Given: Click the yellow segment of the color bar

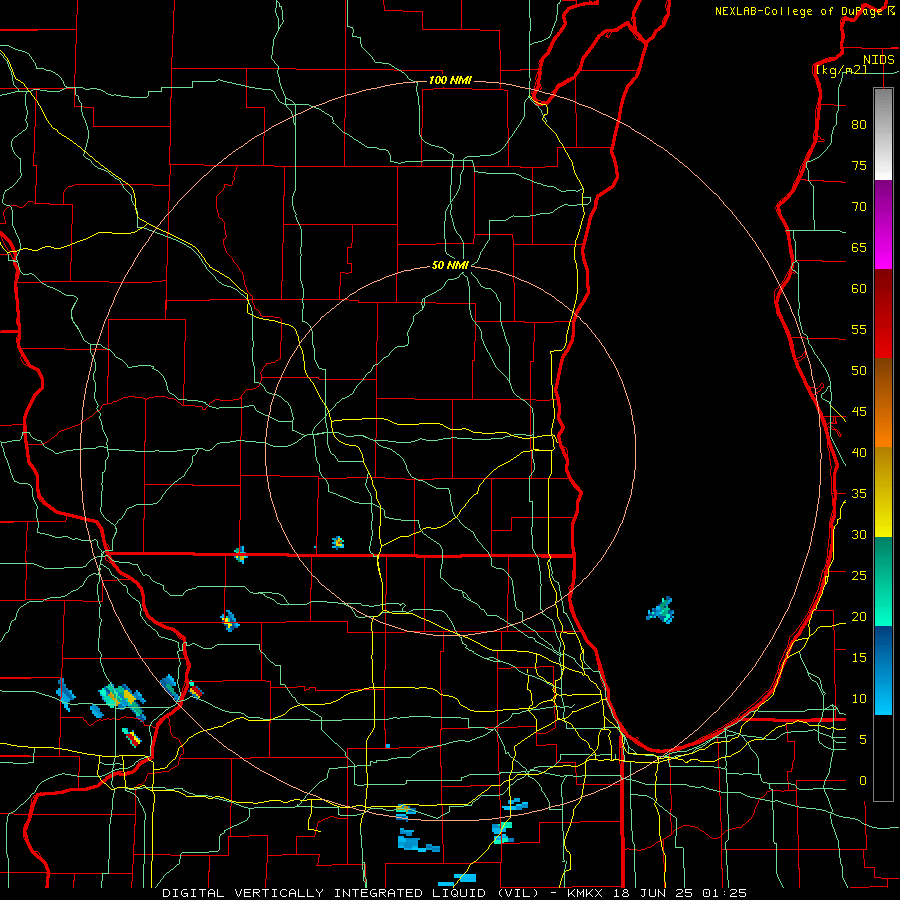Looking at the screenshot, I should point(883,492).
